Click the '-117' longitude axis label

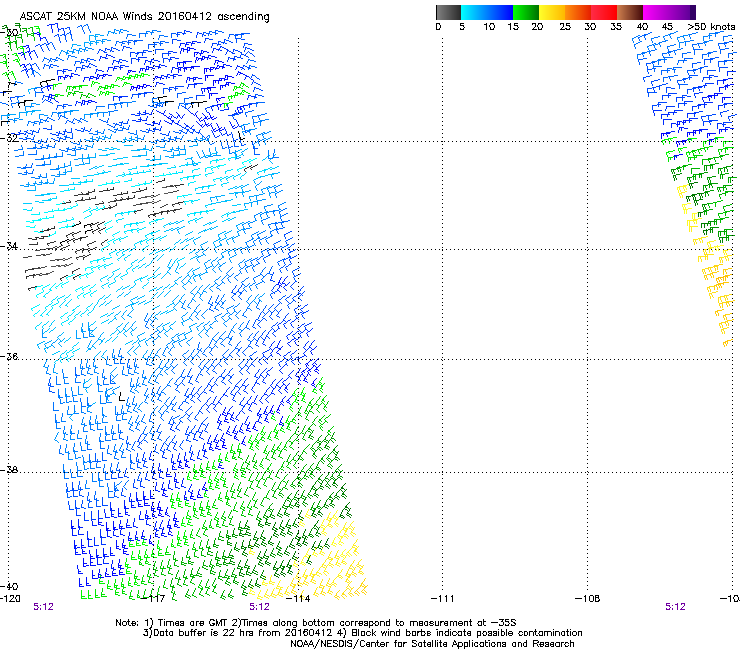coord(153,599)
